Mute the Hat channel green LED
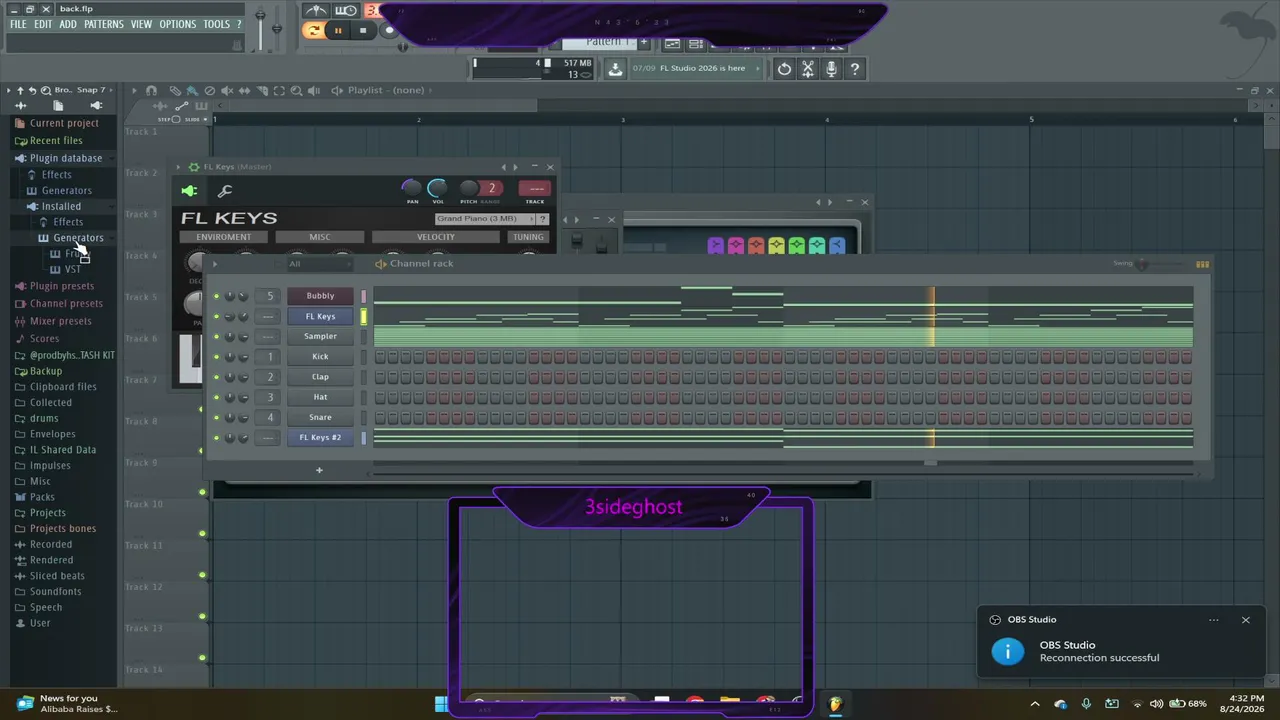Viewport: 1280px width, 720px height. point(216,397)
